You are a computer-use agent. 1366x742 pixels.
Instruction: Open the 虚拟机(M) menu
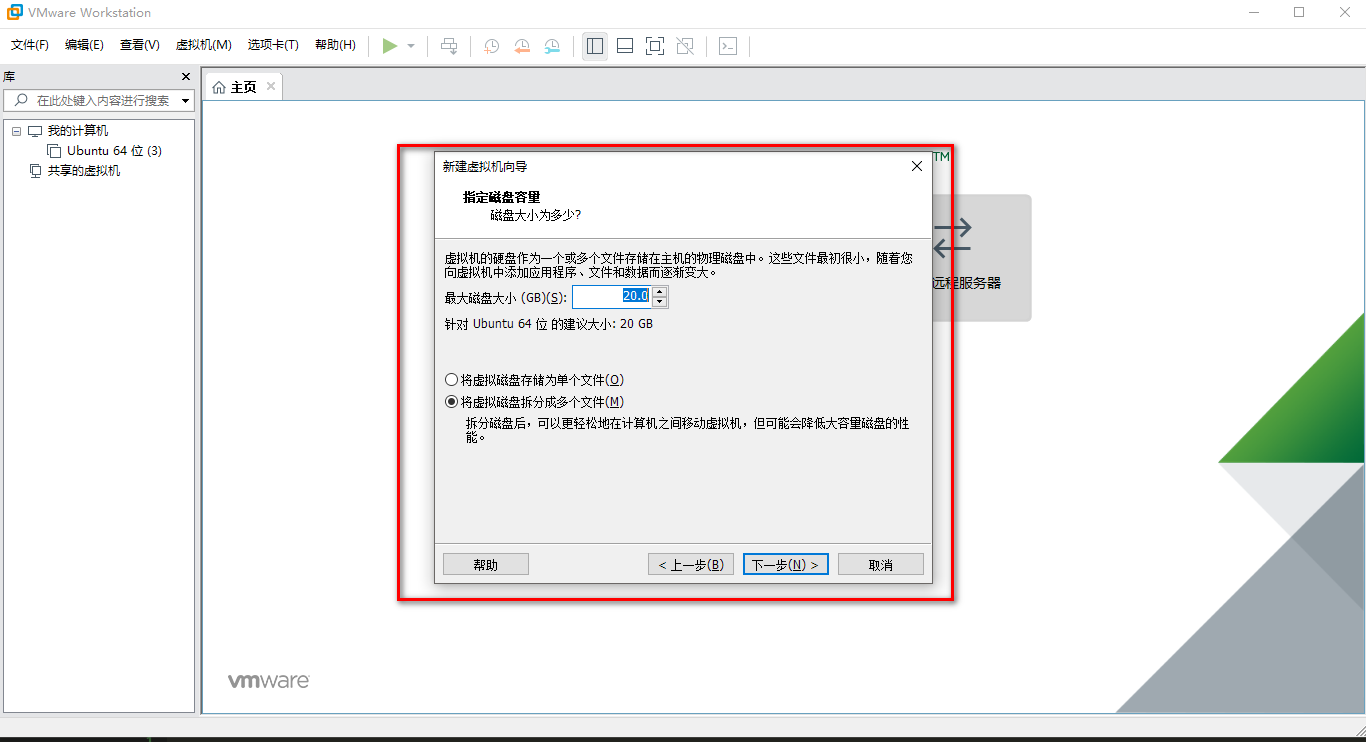click(x=204, y=45)
